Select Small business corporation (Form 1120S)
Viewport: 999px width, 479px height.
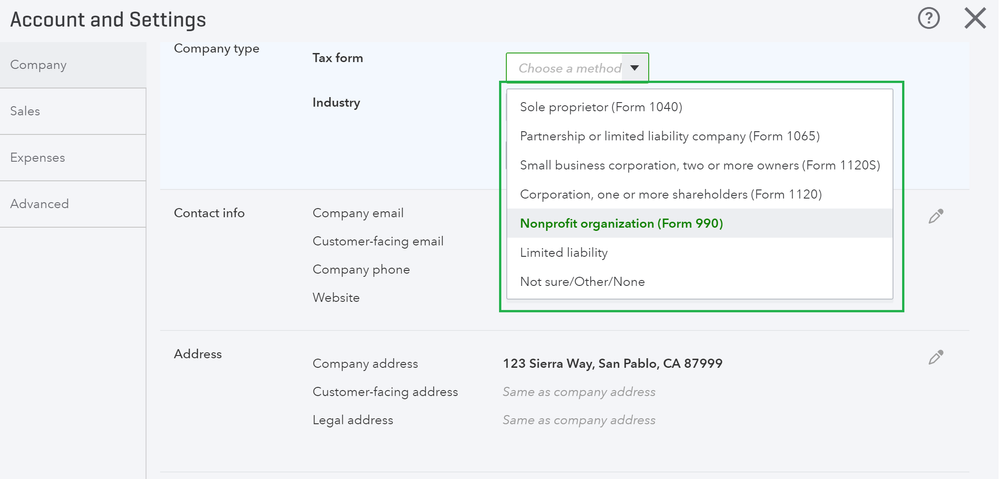click(699, 165)
